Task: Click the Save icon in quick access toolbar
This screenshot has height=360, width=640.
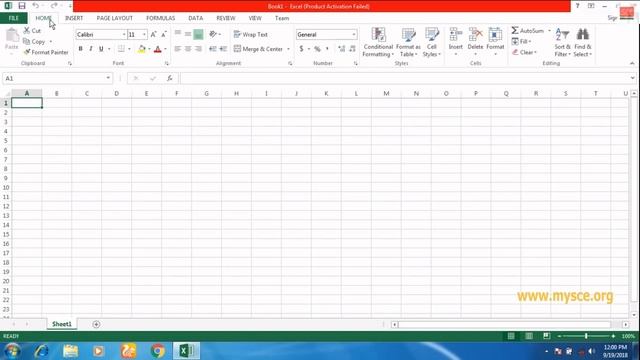Action: coord(22,6)
